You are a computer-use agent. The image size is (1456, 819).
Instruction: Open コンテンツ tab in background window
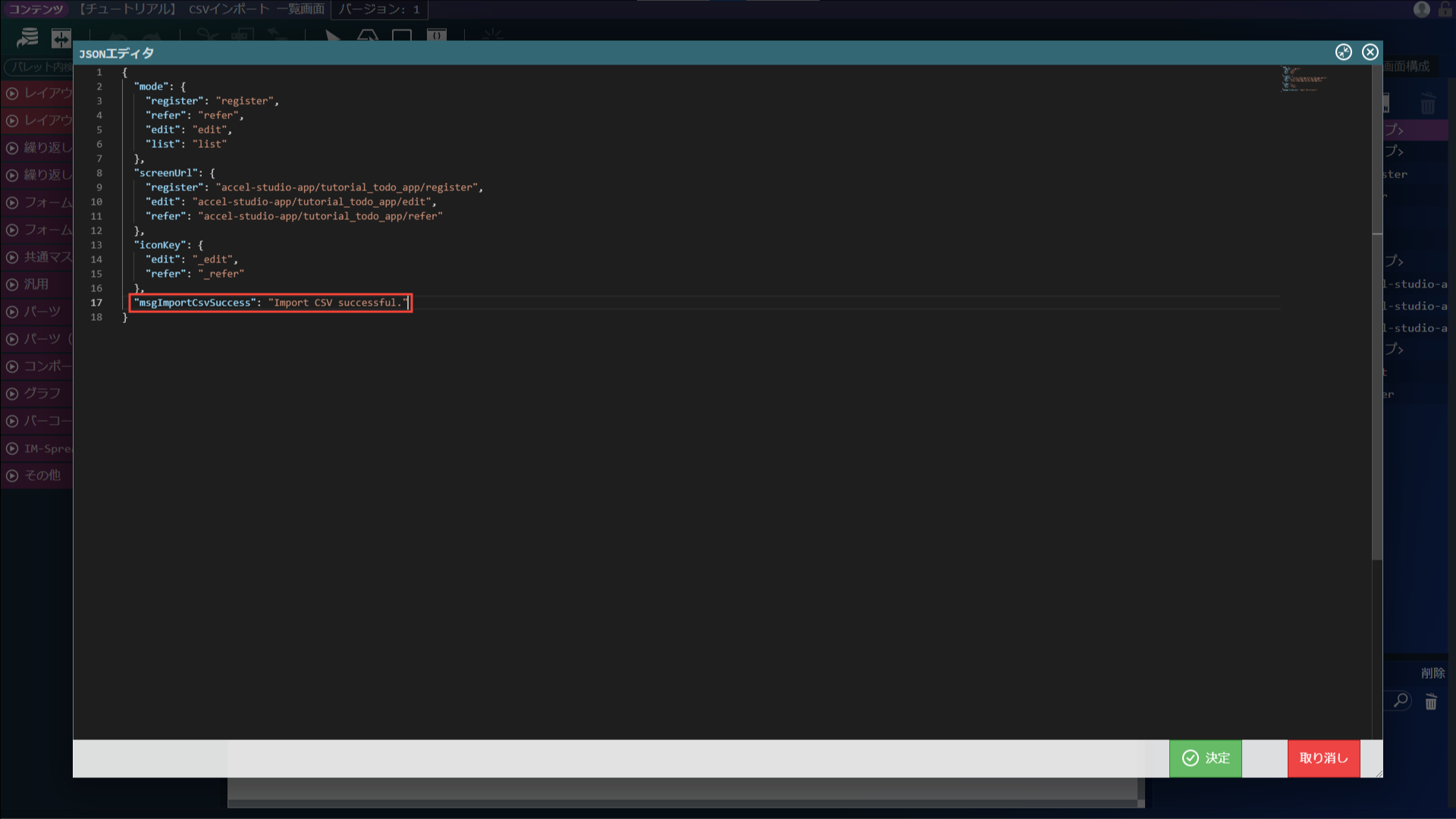[36, 9]
